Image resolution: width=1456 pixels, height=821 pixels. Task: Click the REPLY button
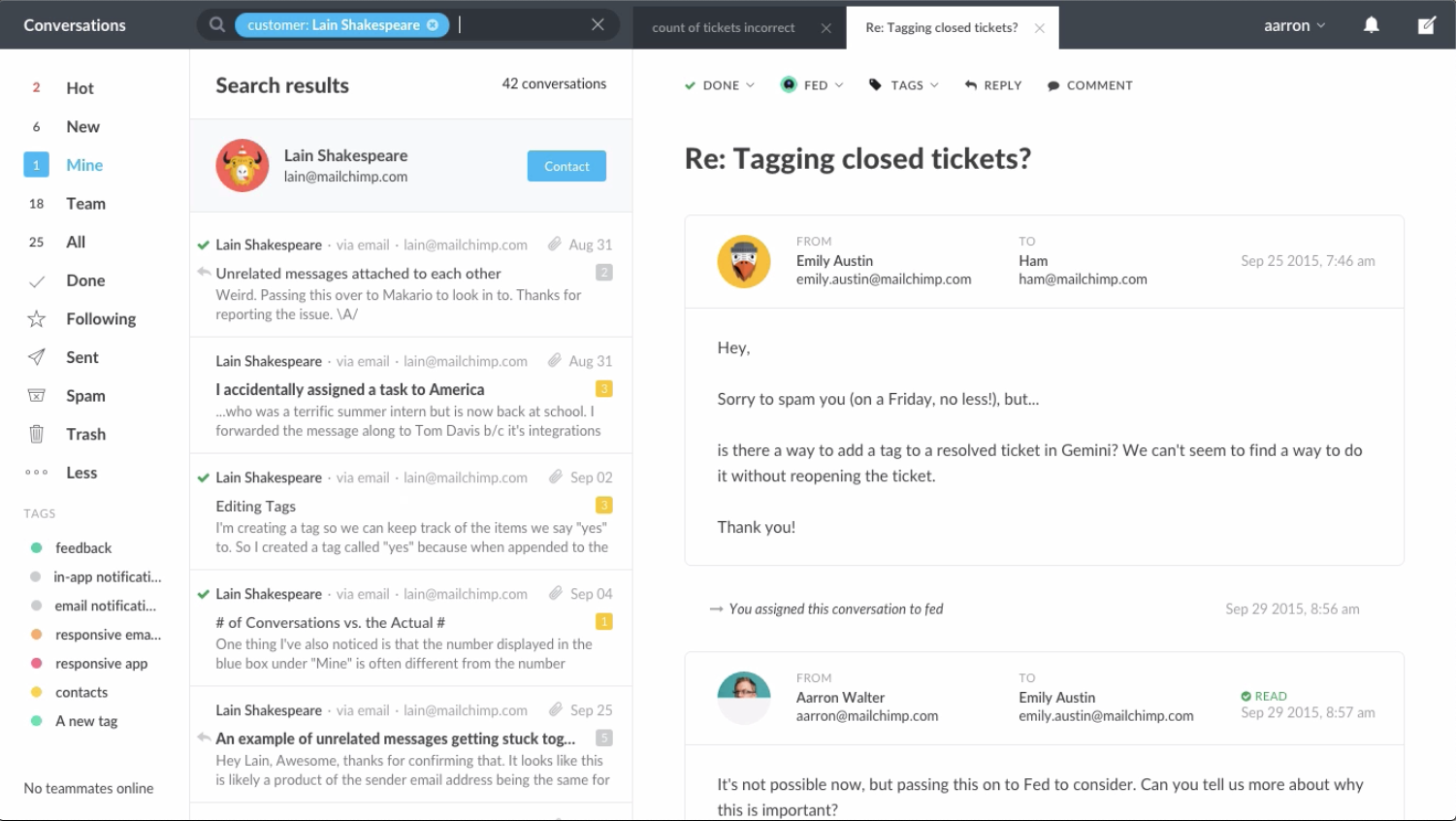pos(993,85)
